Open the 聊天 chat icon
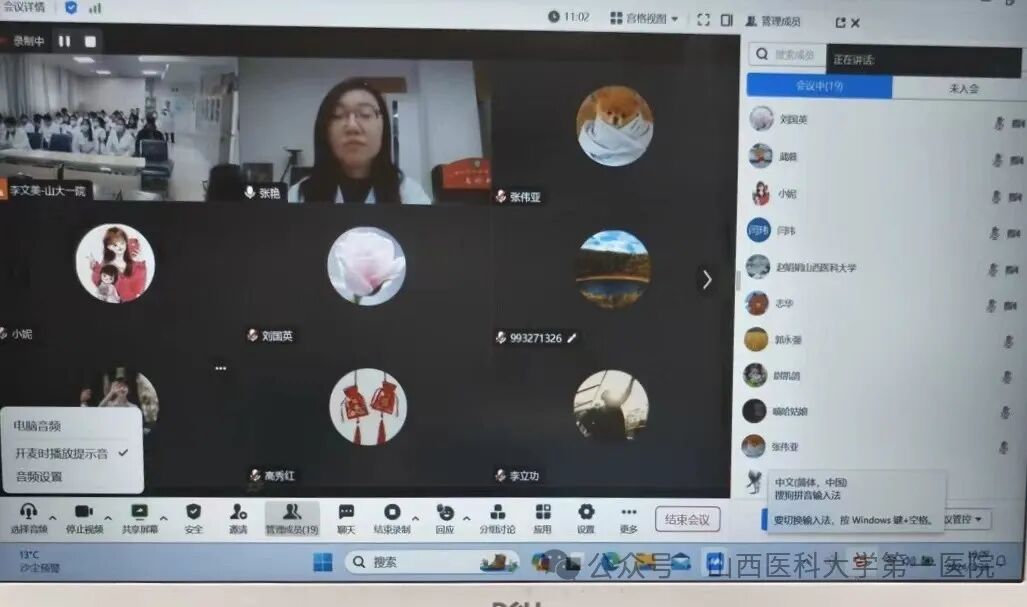Screen dimensions: 1027x607 (x=346, y=511)
